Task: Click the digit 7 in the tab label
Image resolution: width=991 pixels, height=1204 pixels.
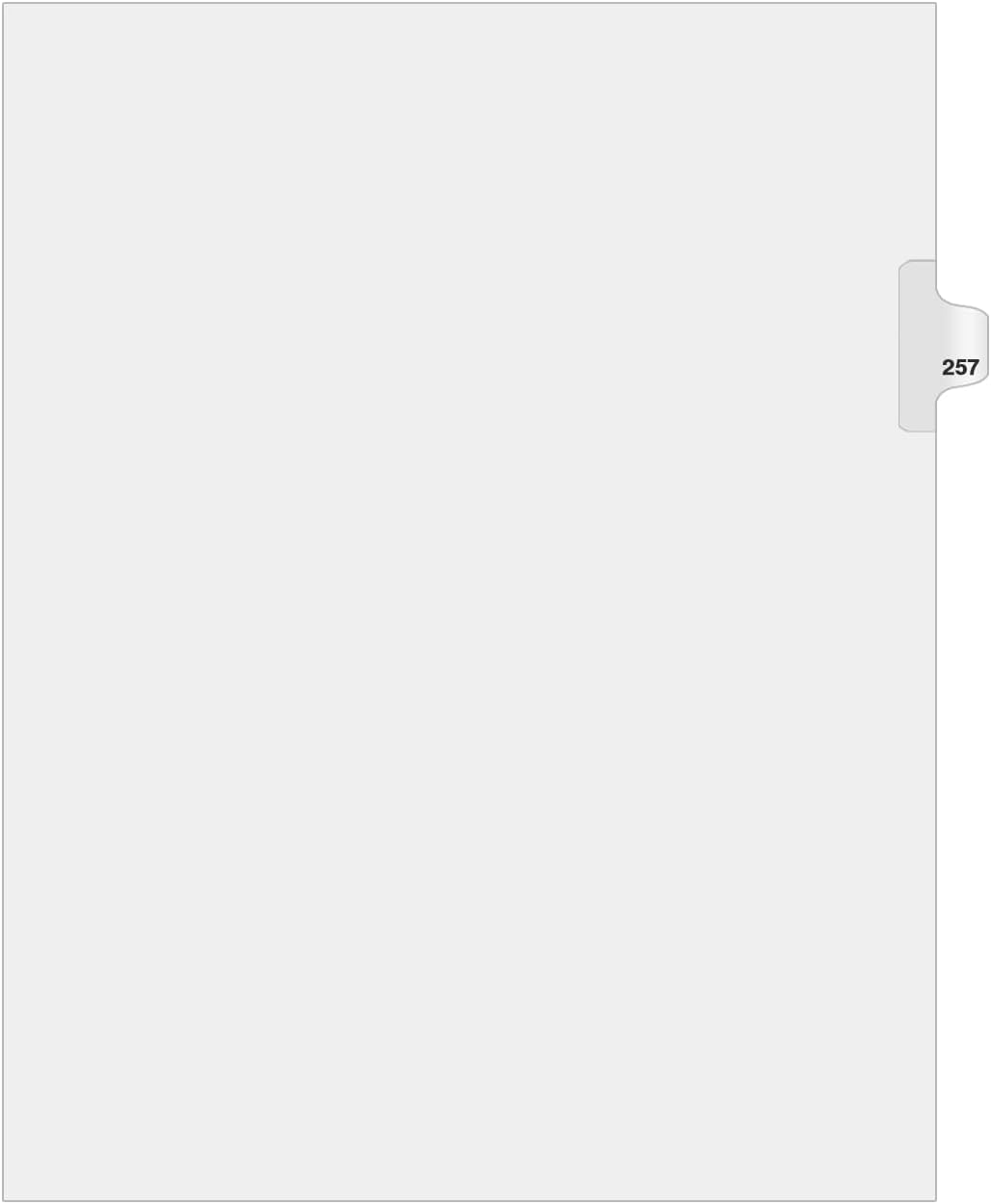Action: pyautogui.click(x=973, y=367)
